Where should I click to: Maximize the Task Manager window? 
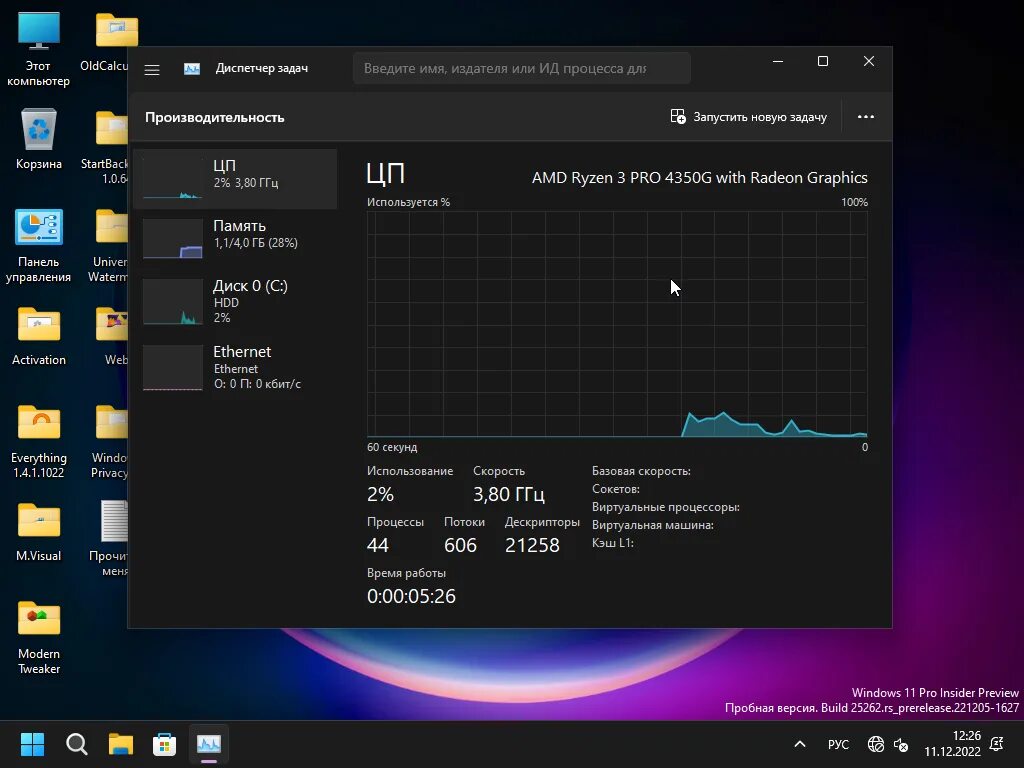823,61
